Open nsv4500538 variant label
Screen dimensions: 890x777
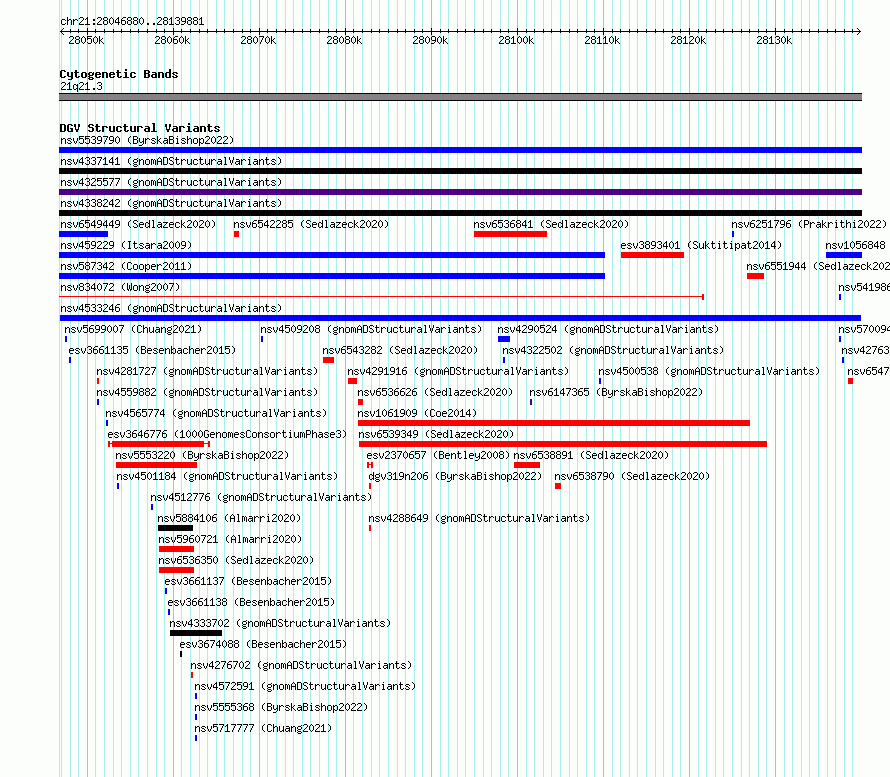click(709, 371)
